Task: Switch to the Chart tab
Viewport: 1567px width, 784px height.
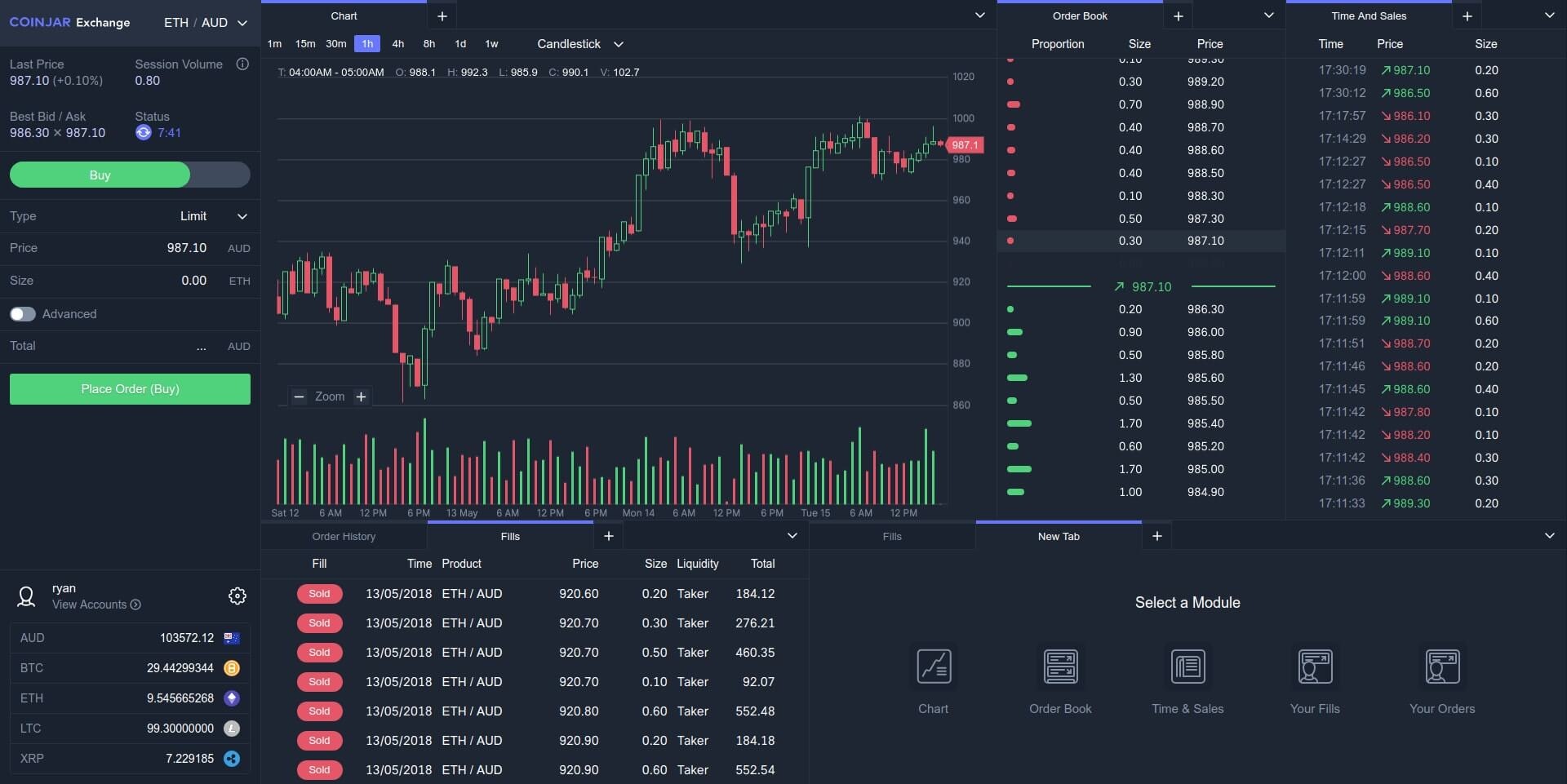Action: (x=344, y=16)
